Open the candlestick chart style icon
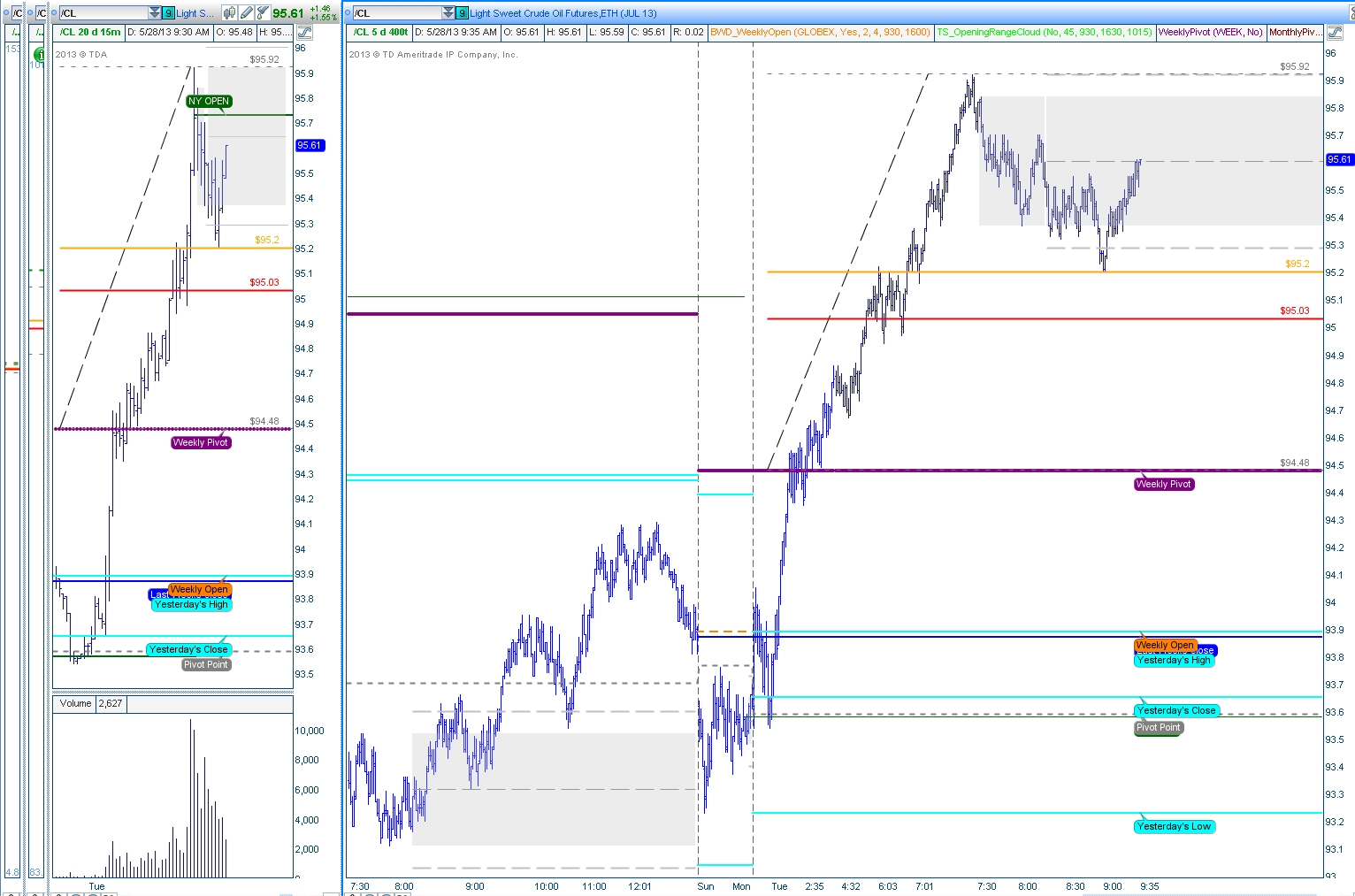The height and width of the screenshot is (896, 1355). click(x=230, y=13)
